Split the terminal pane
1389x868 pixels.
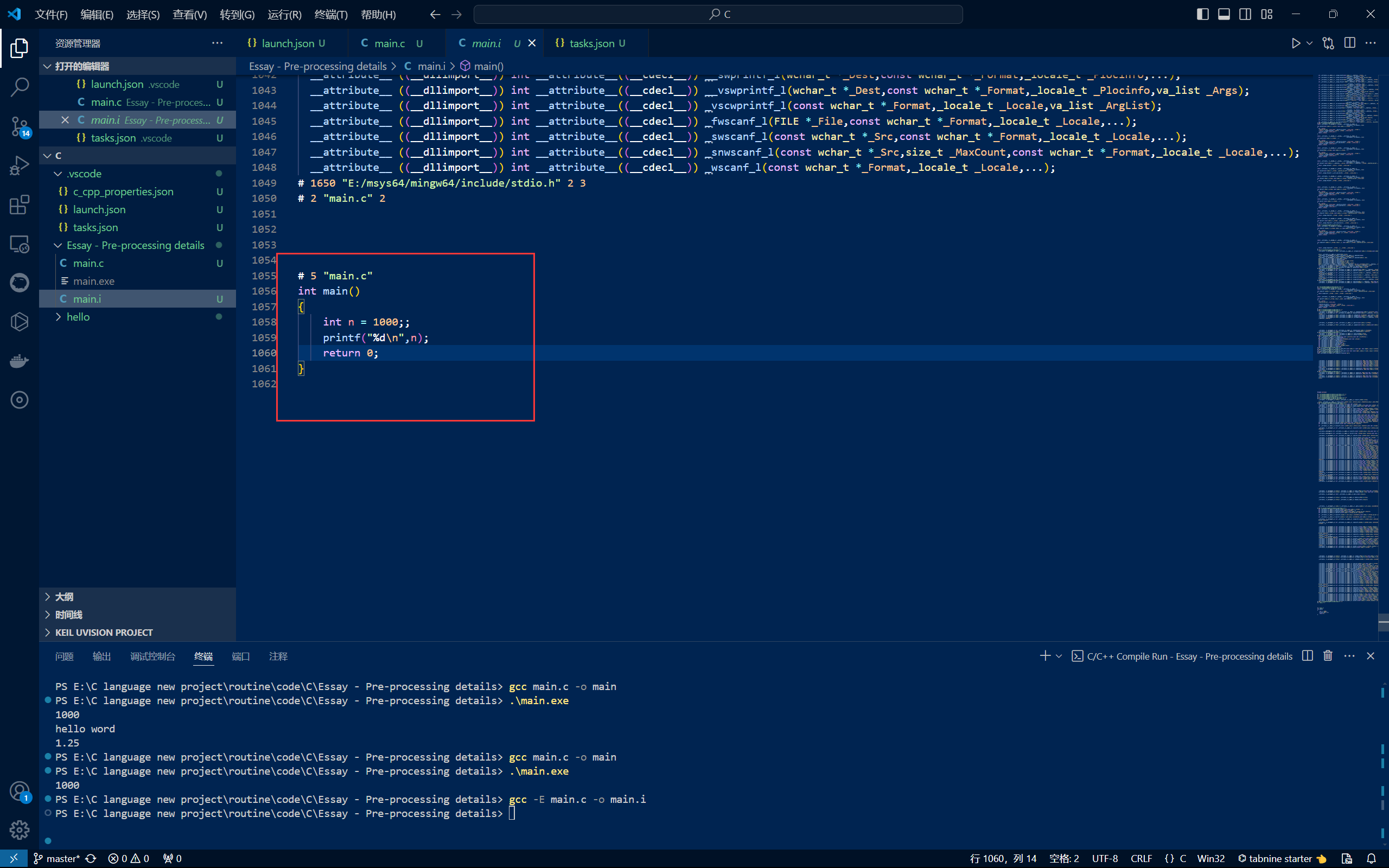coord(1308,655)
